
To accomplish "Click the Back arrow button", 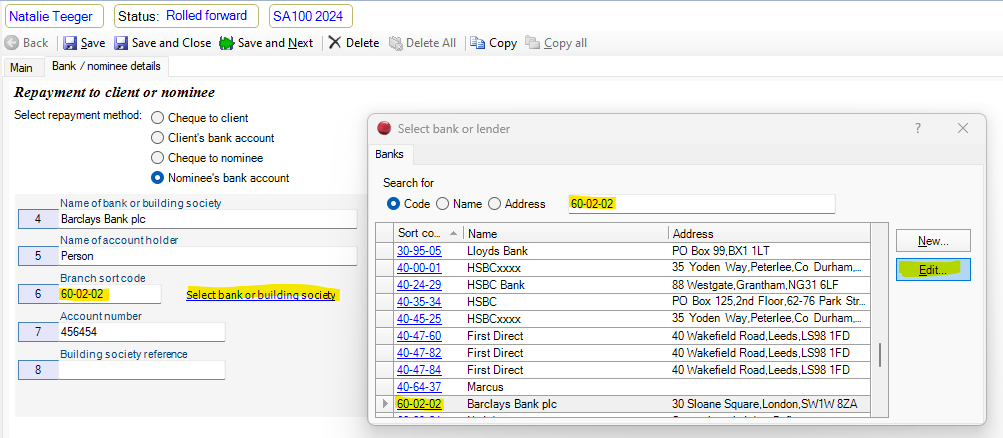I will pos(12,43).
